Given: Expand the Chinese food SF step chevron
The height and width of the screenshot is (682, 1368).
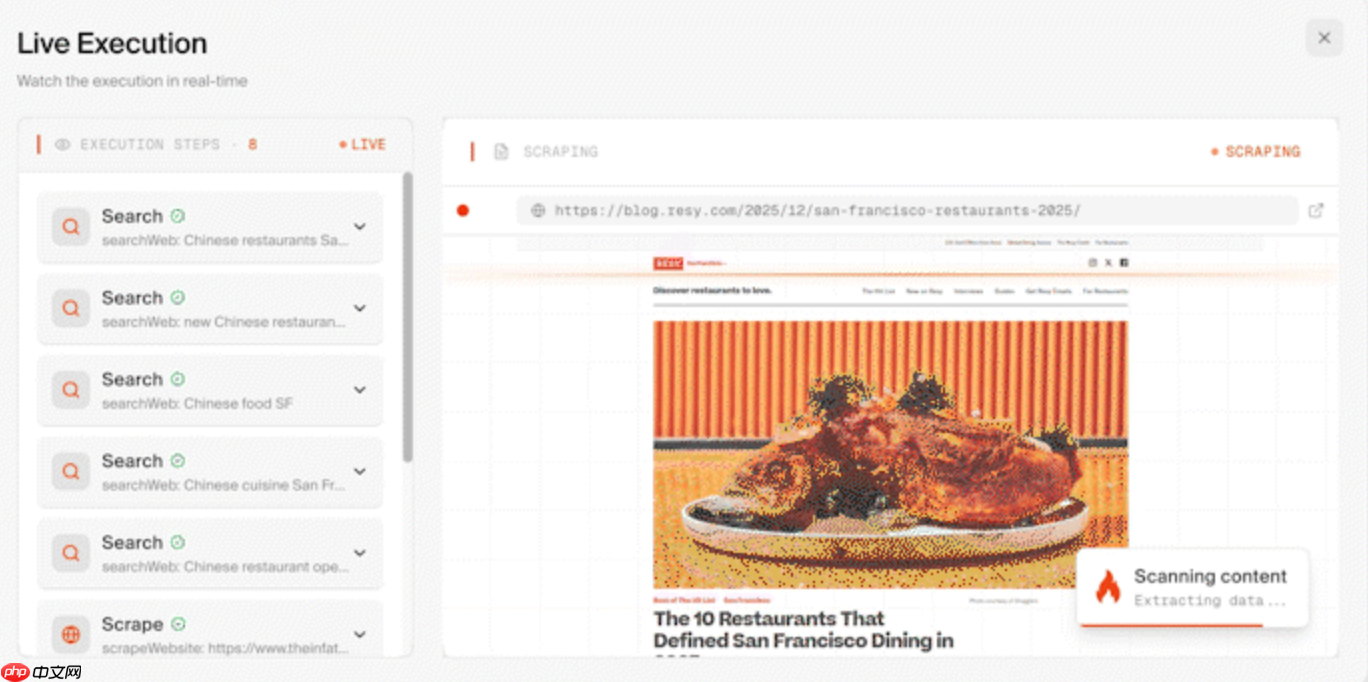Looking at the screenshot, I should 360,390.
